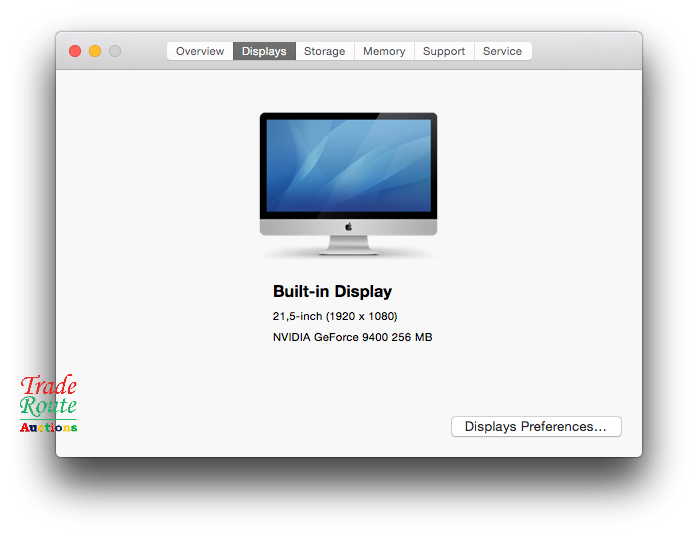
Task: Click the Built-in Display heading
Action: point(333,291)
